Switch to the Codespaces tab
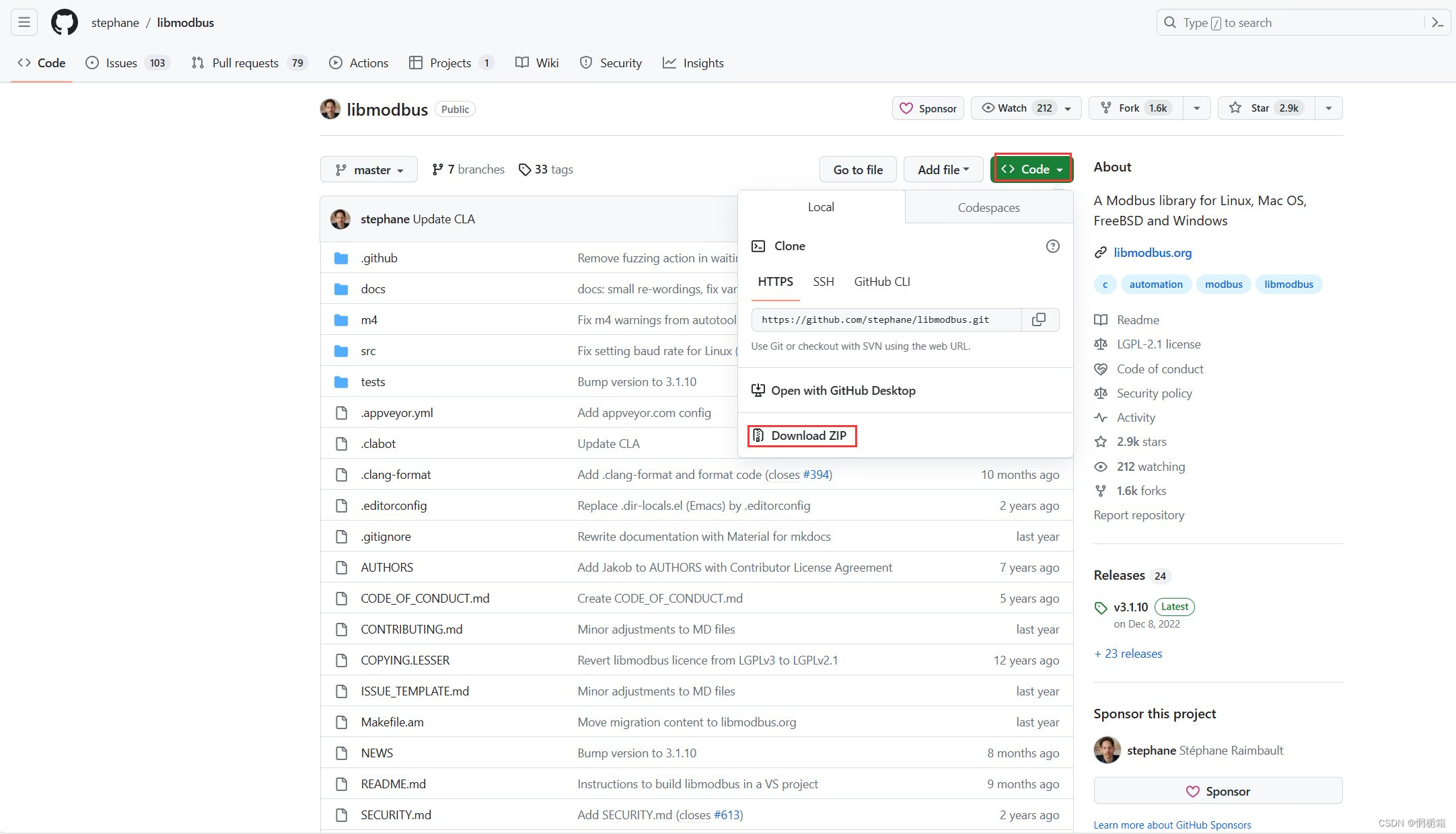This screenshot has width=1456, height=834. click(988, 208)
